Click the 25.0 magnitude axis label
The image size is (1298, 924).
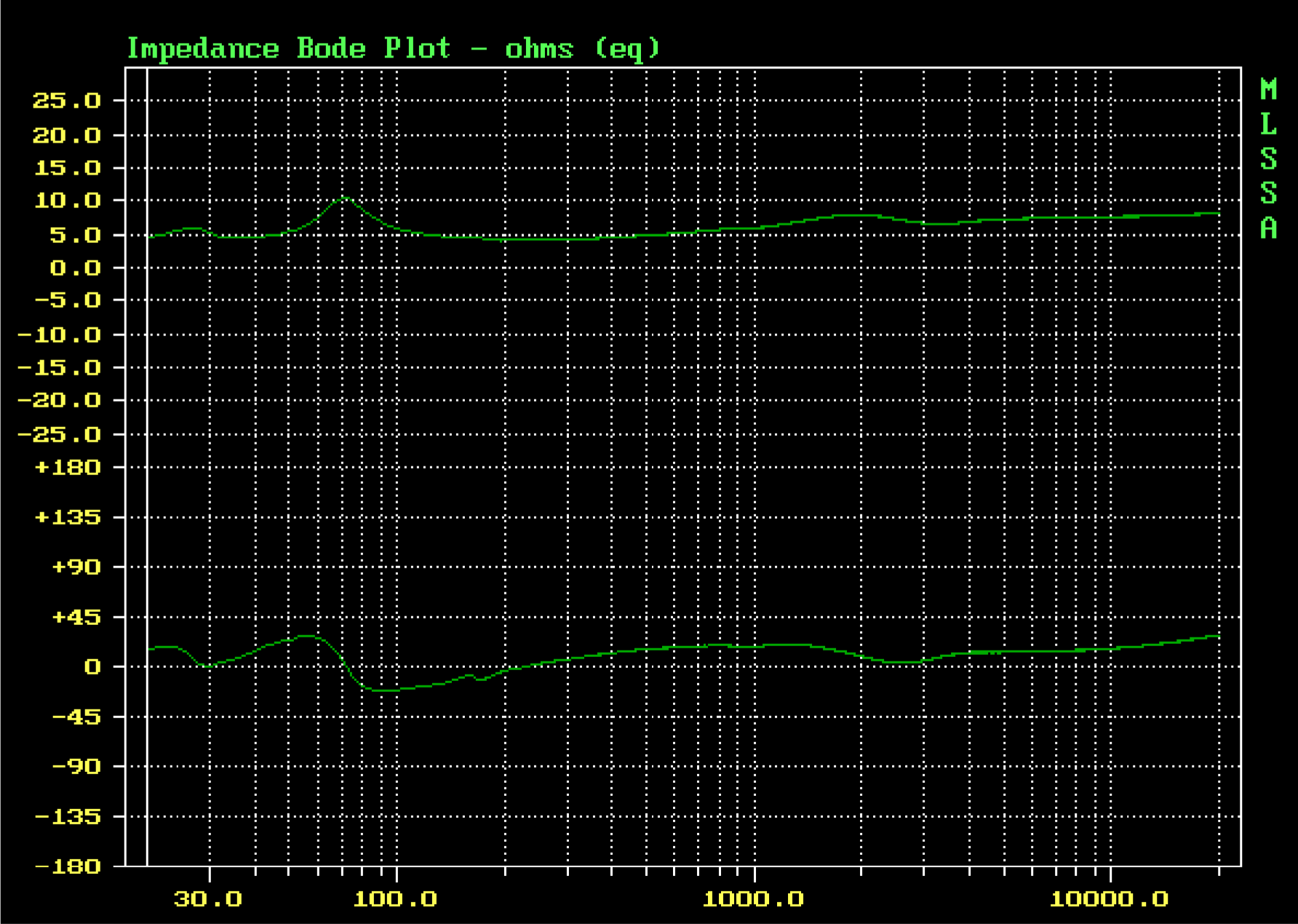click(67, 100)
